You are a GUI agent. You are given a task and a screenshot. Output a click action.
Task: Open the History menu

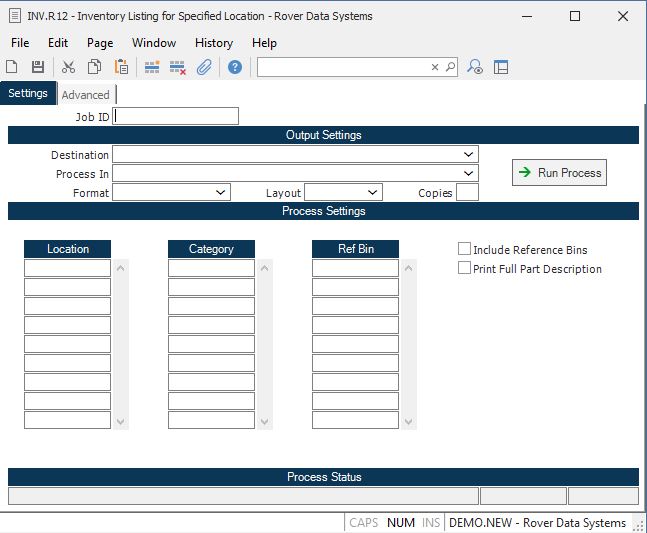tap(213, 43)
